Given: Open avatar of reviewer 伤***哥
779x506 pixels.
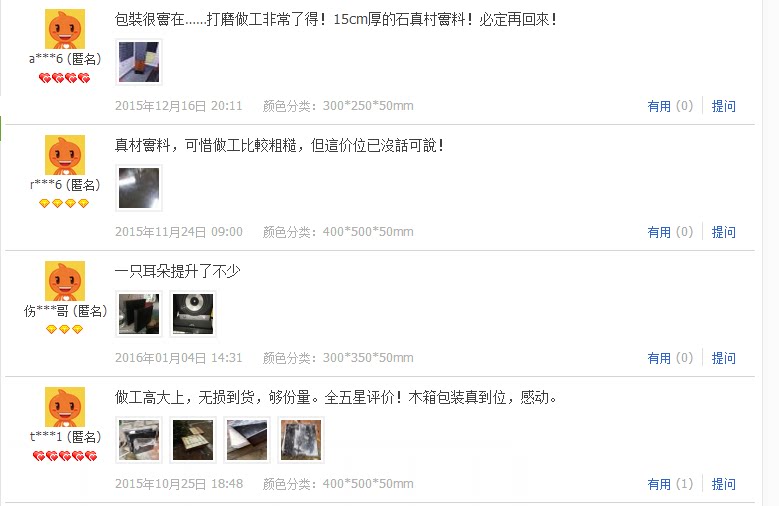Looking at the screenshot, I should (65, 281).
